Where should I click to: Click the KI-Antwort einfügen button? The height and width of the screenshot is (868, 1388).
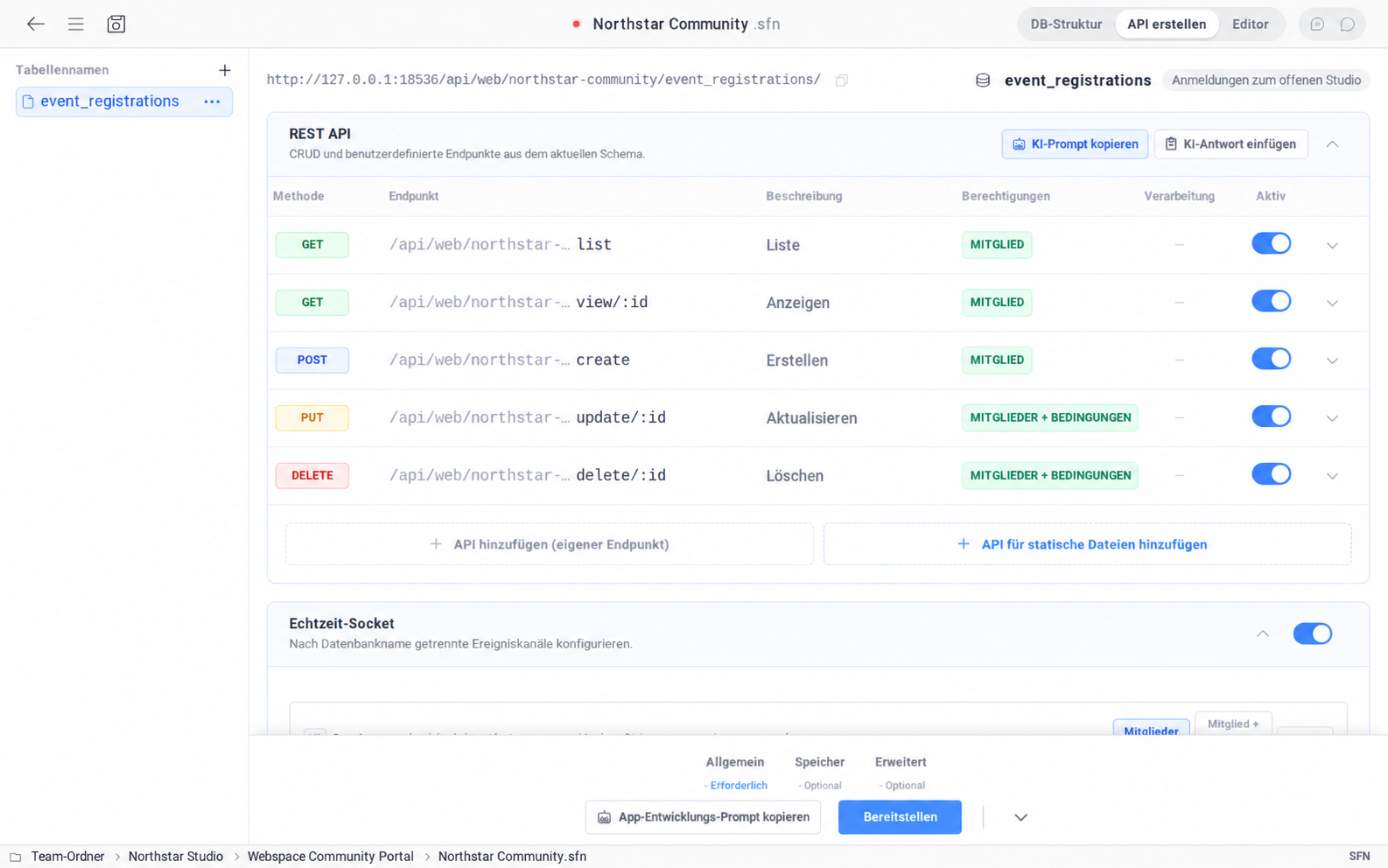click(x=1230, y=144)
